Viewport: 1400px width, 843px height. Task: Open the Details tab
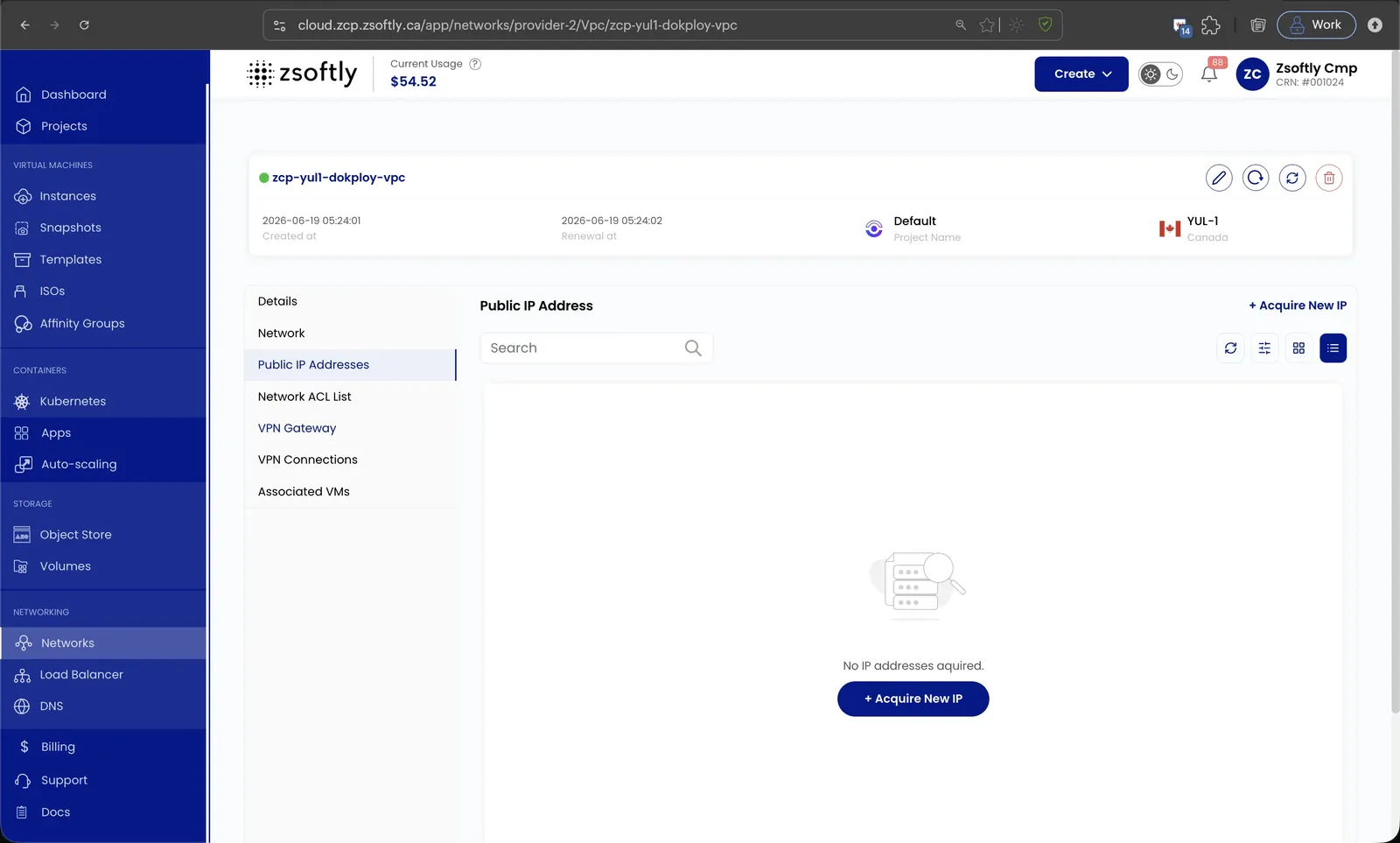click(x=277, y=301)
